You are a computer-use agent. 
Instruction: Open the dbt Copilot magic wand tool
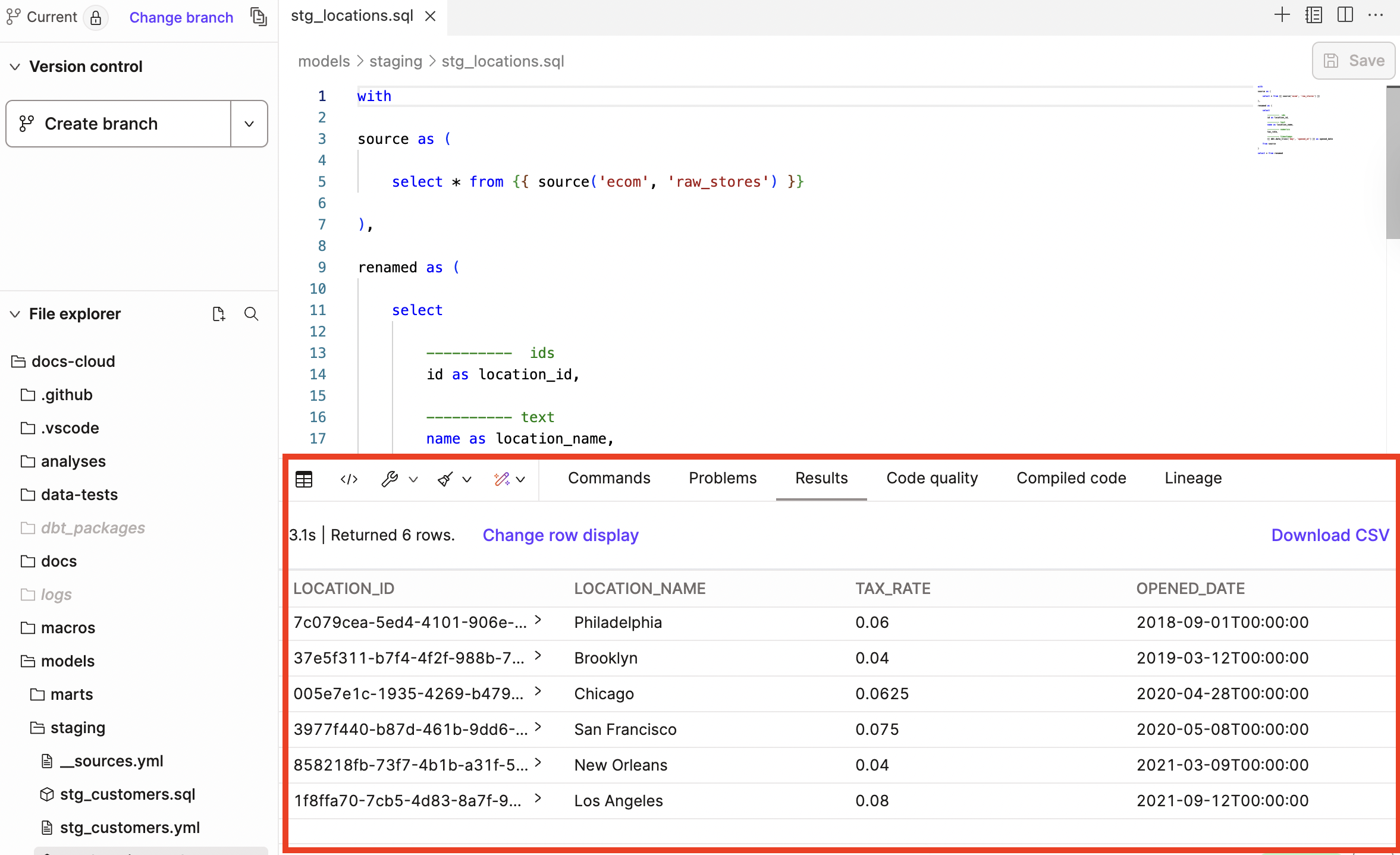[501, 479]
